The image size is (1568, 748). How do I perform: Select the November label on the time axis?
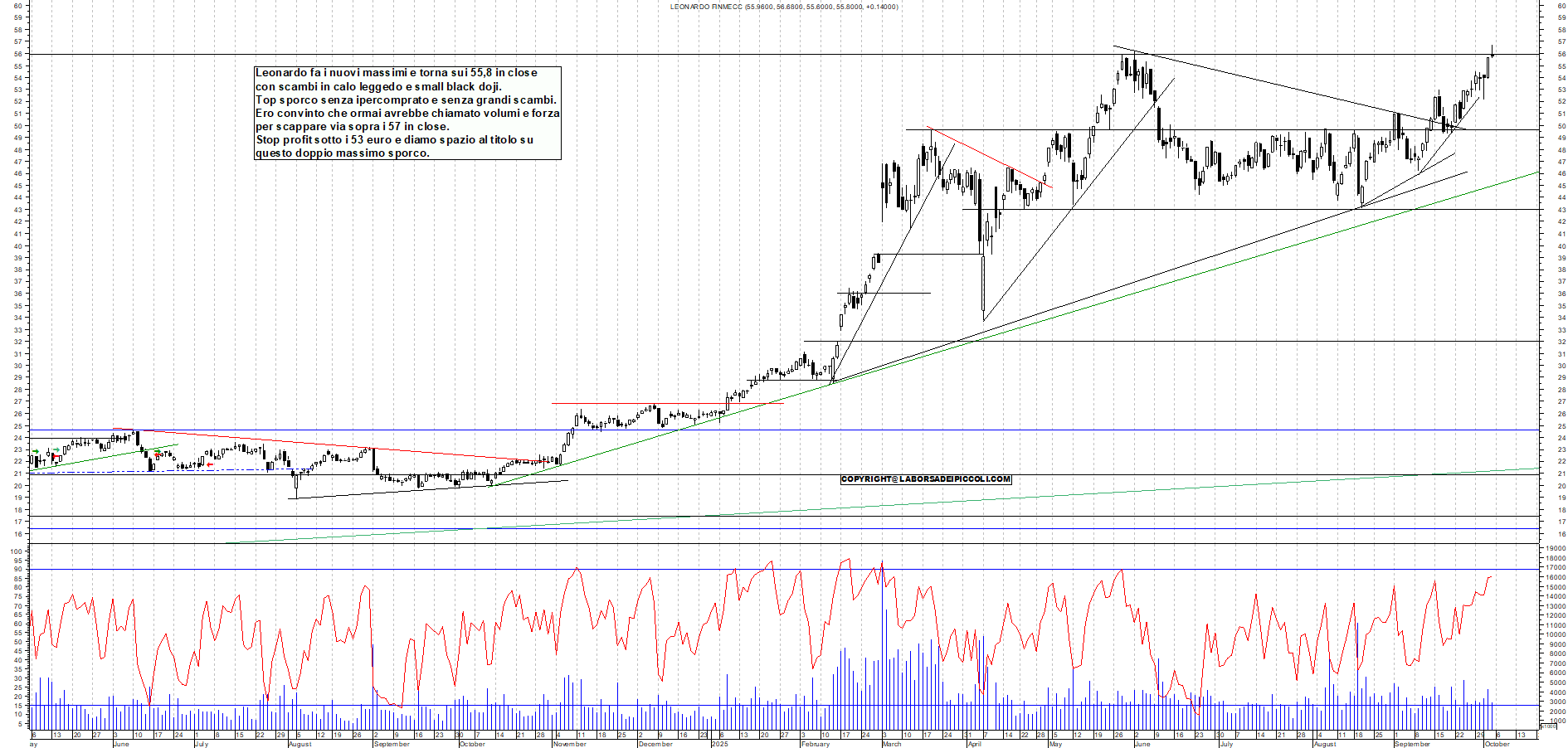tap(570, 744)
